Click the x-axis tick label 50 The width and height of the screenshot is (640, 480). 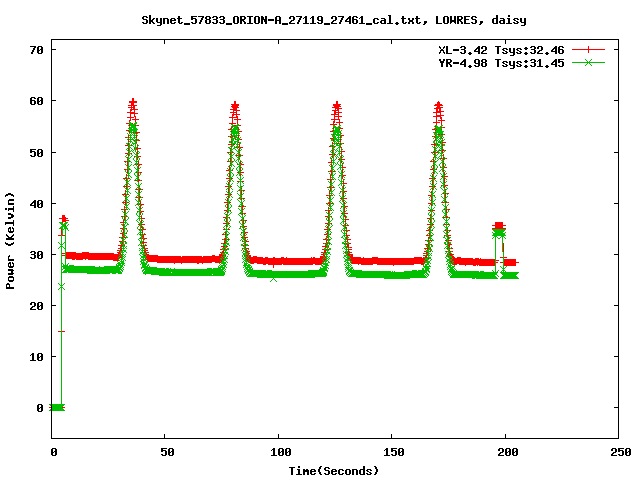167,452
